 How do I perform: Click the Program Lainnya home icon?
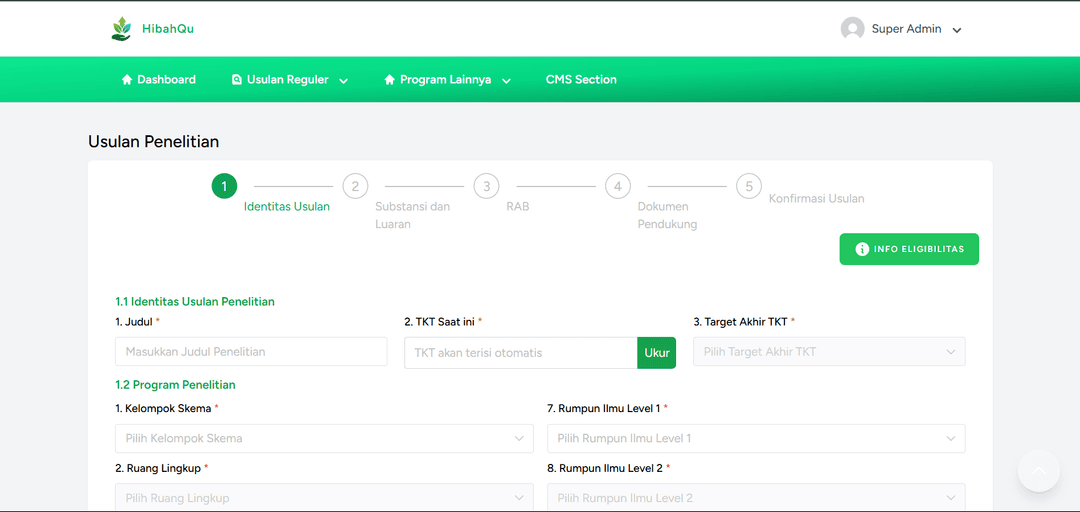(x=390, y=80)
